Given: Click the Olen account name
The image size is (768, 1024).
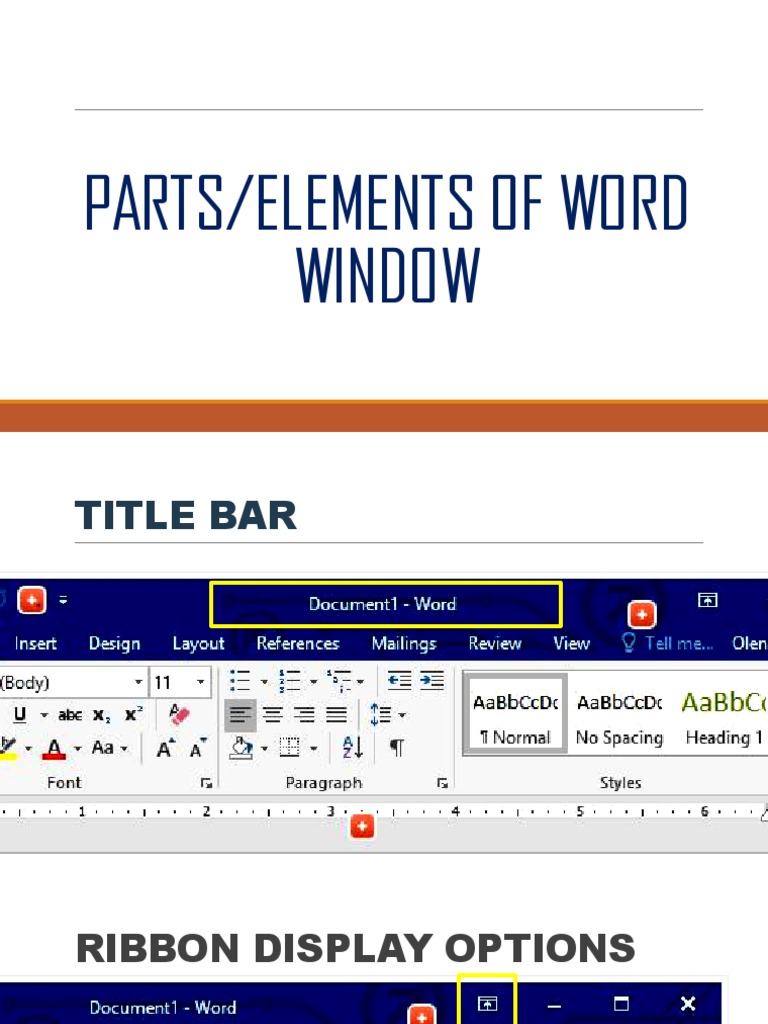Looking at the screenshot, I should point(750,643).
